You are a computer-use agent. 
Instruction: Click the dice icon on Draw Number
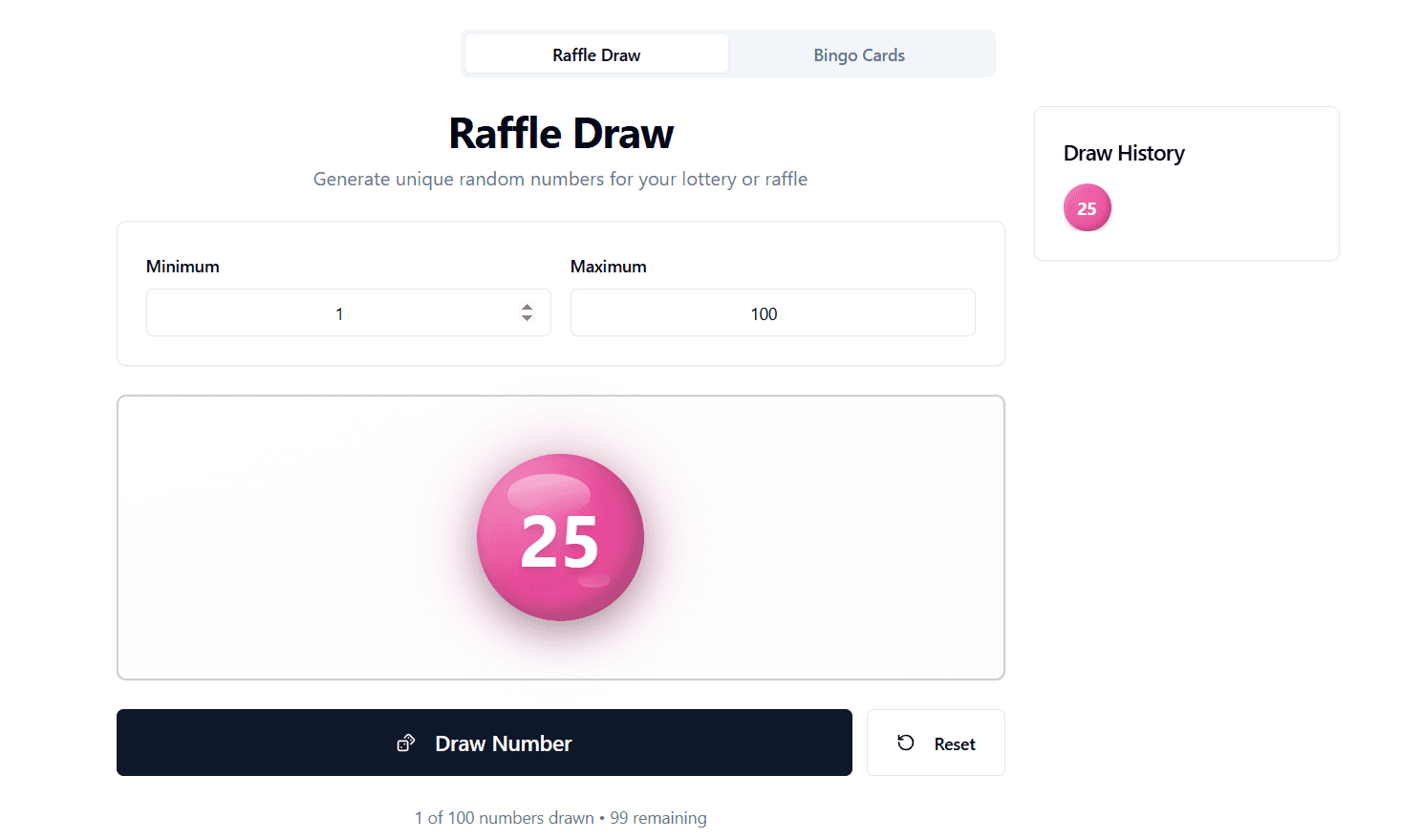click(x=406, y=743)
